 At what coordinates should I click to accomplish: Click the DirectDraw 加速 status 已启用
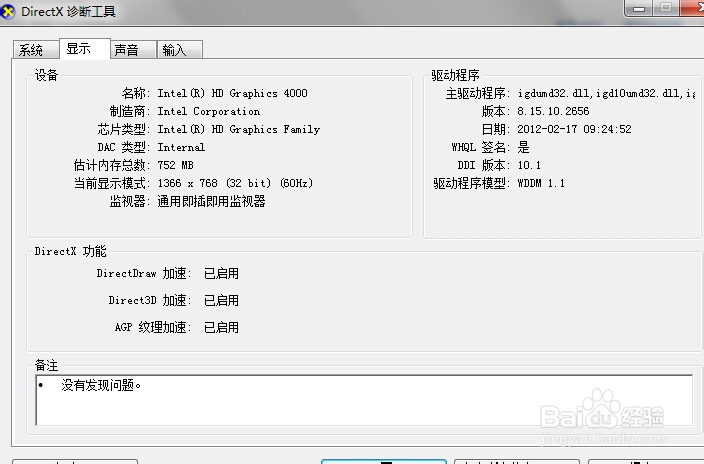(221, 274)
